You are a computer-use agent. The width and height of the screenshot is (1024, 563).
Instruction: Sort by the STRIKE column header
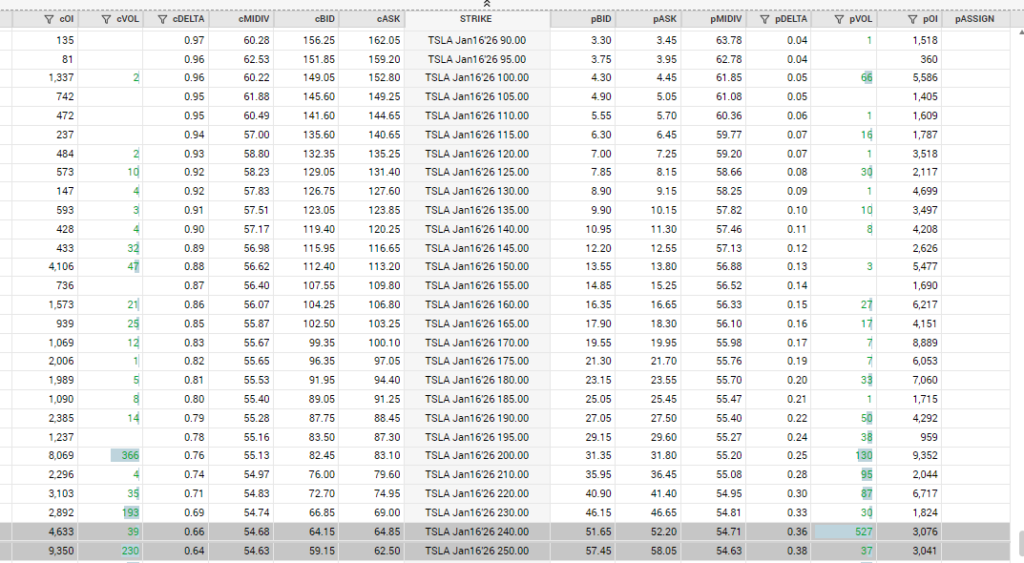pos(476,19)
